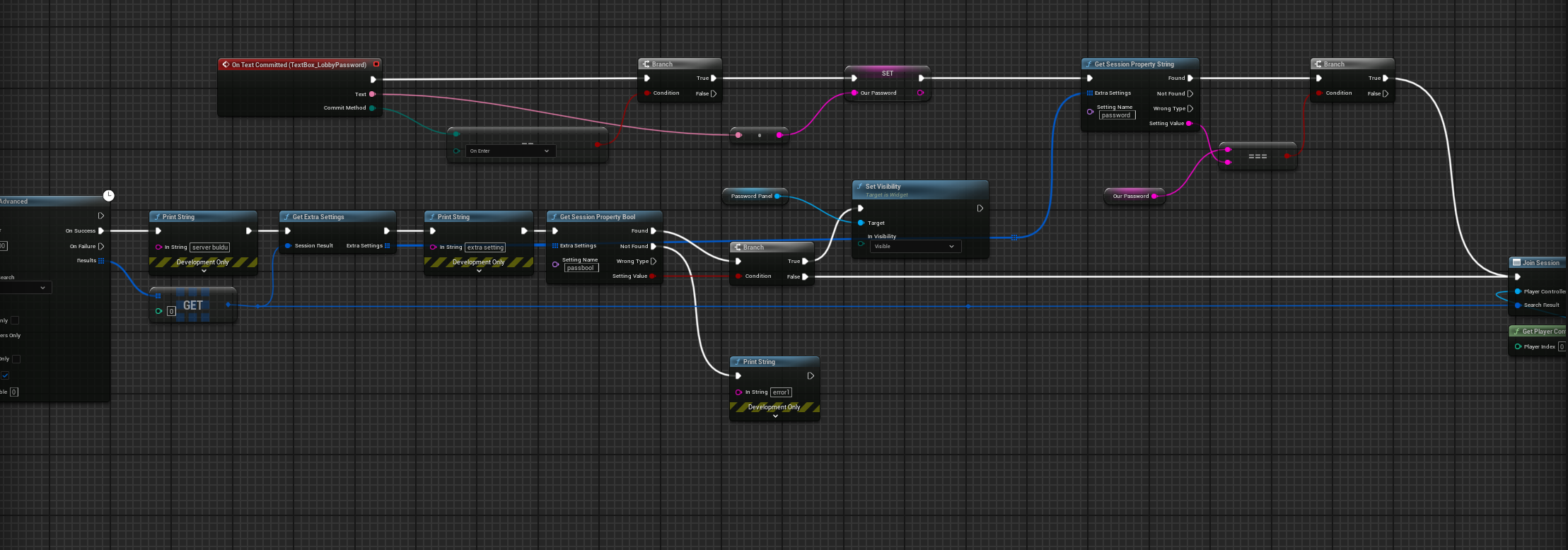
Task: Click the error1 Print String exec output pin
Action: click(811, 376)
